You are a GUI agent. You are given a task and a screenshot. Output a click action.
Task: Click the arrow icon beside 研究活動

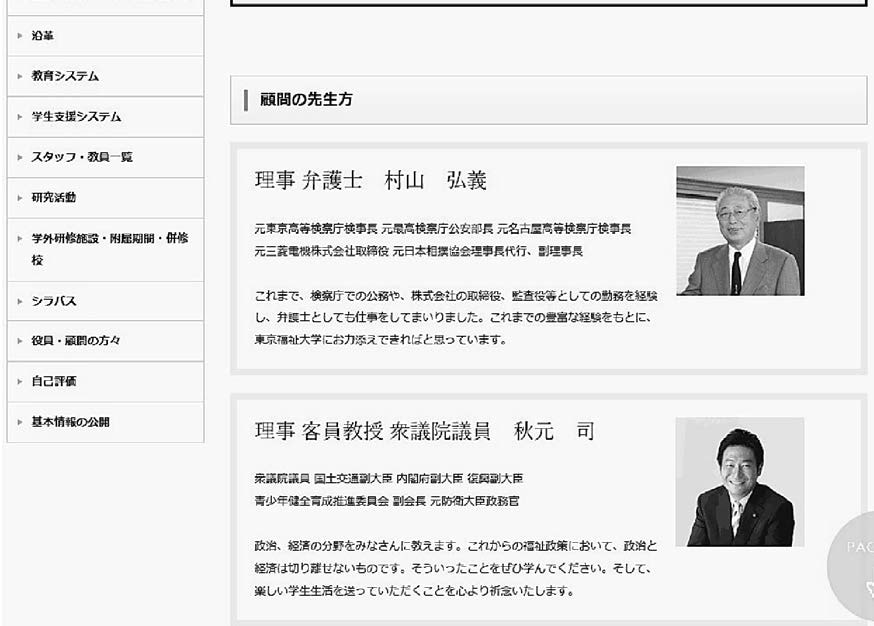[19, 198]
